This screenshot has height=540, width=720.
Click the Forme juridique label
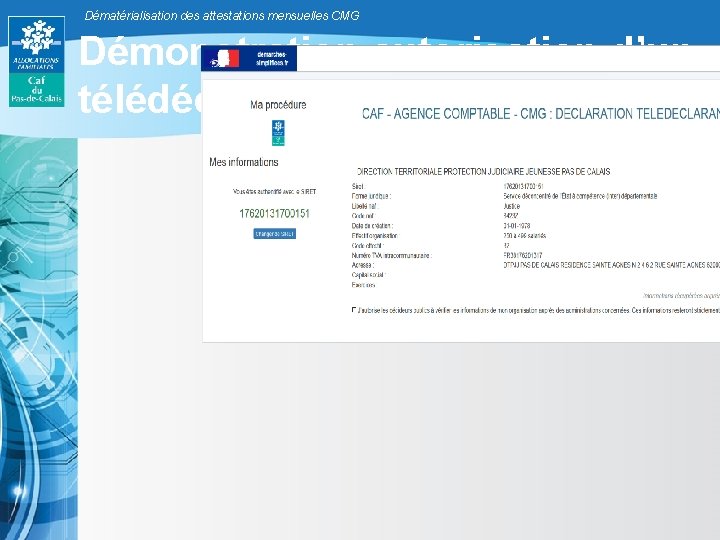(371, 196)
